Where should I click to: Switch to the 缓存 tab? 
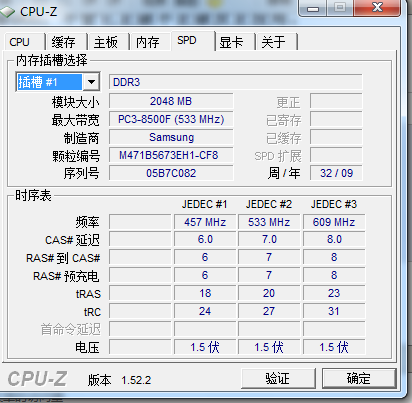tap(66, 42)
